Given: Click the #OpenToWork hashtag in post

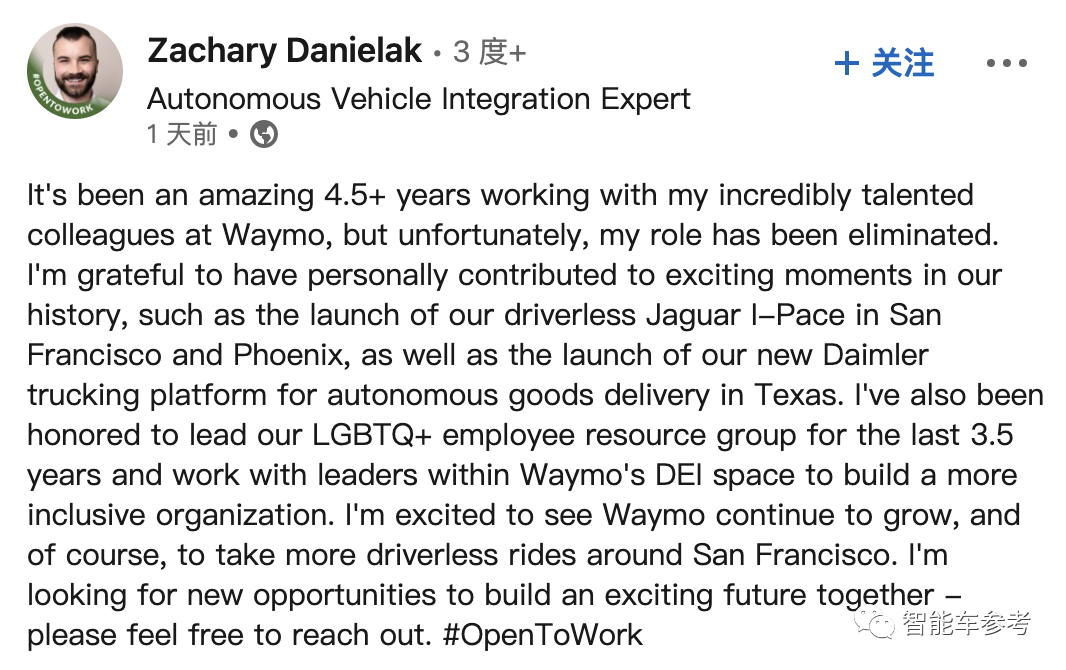Looking at the screenshot, I should (543, 634).
